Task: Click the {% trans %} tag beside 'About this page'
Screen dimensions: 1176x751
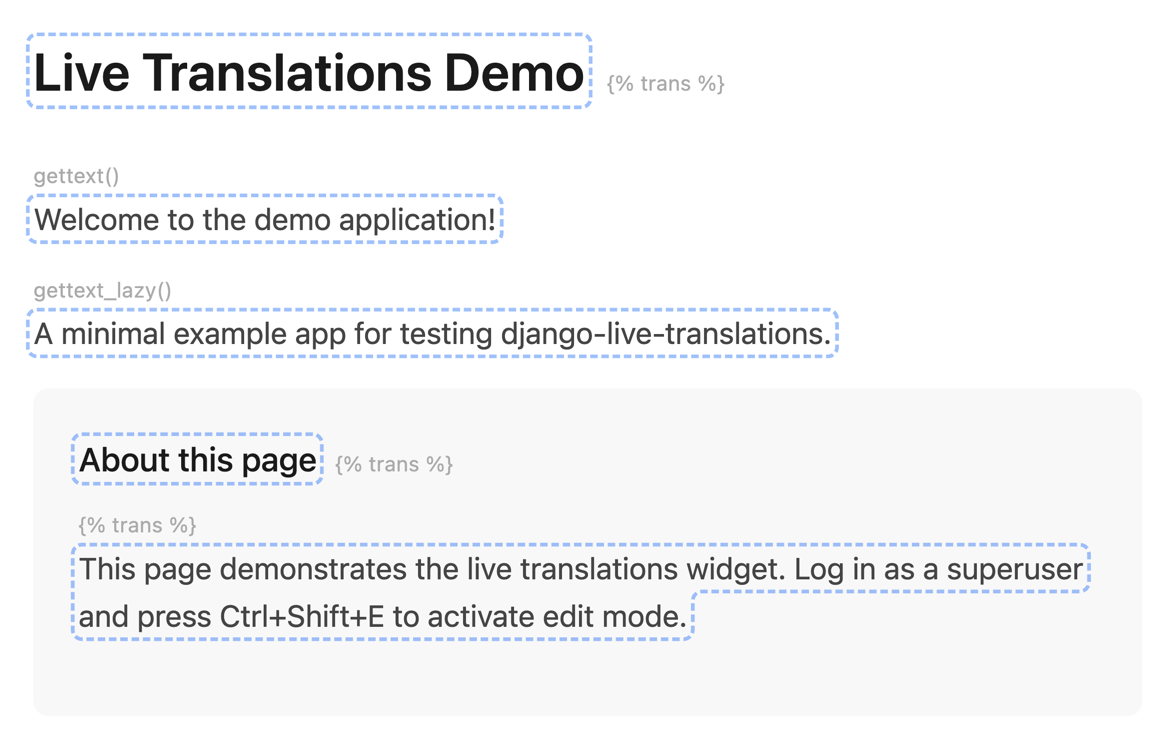Action: coord(394,464)
